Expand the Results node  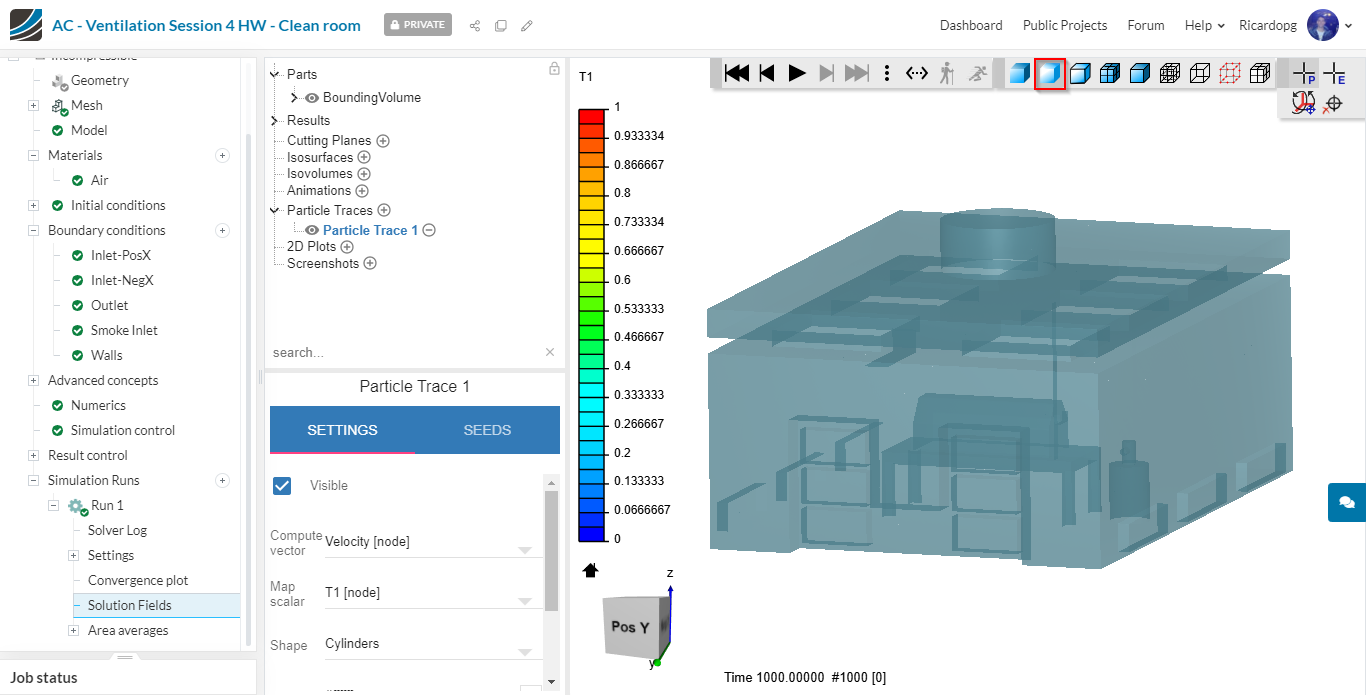275,121
